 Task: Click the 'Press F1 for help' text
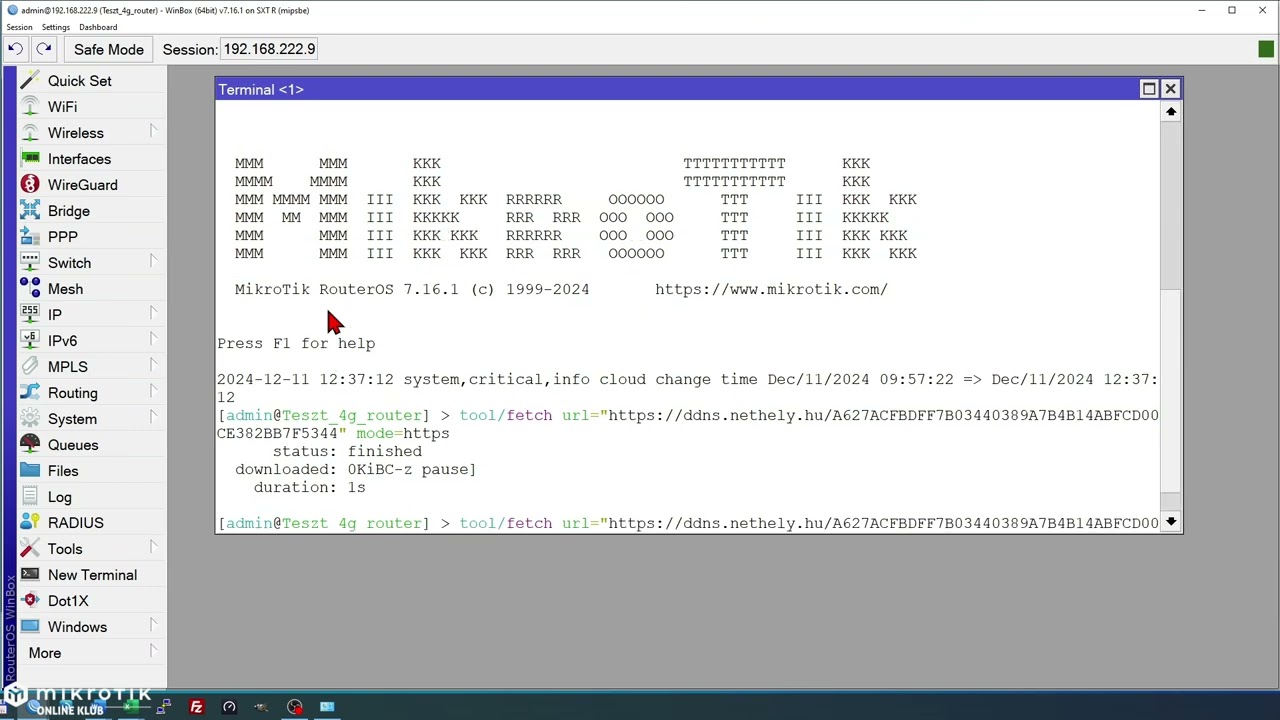(296, 343)
